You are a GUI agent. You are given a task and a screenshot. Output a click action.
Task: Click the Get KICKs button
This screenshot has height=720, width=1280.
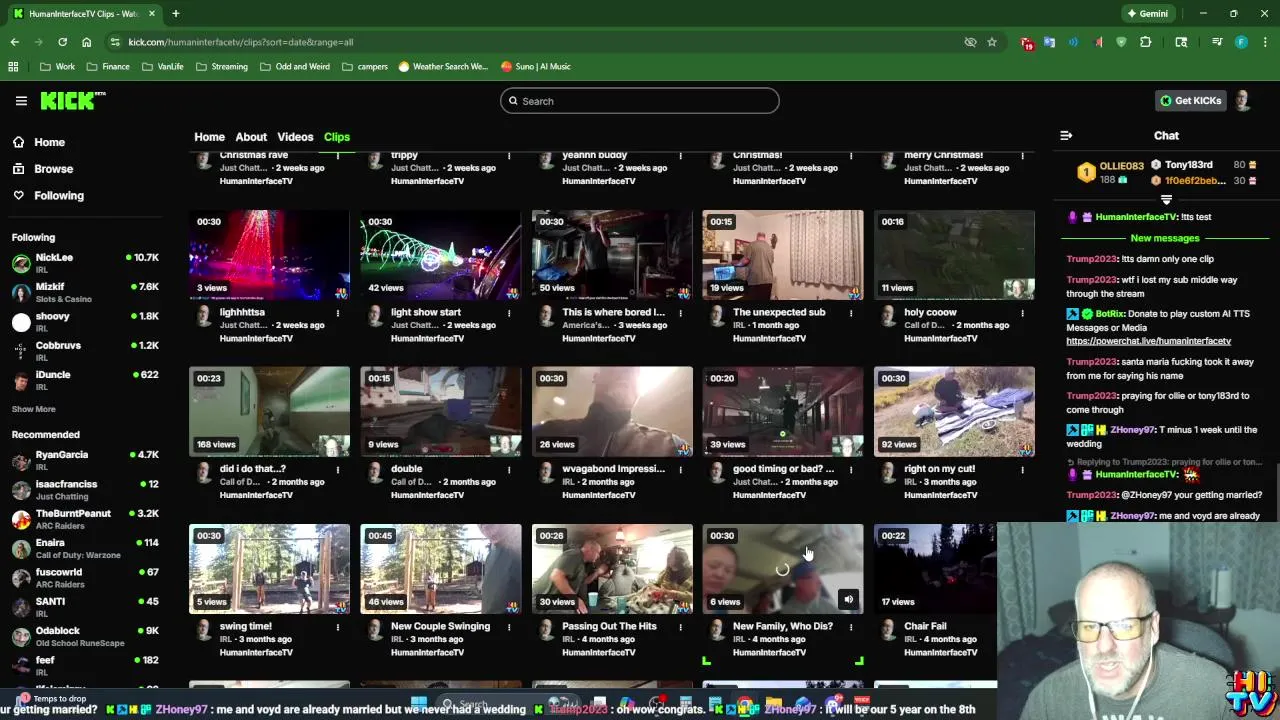[x=1190, y=101]
